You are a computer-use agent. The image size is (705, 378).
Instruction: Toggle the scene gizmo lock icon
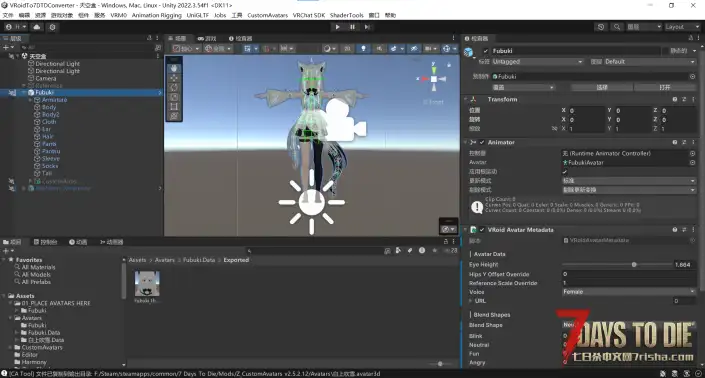click(448, 65)
